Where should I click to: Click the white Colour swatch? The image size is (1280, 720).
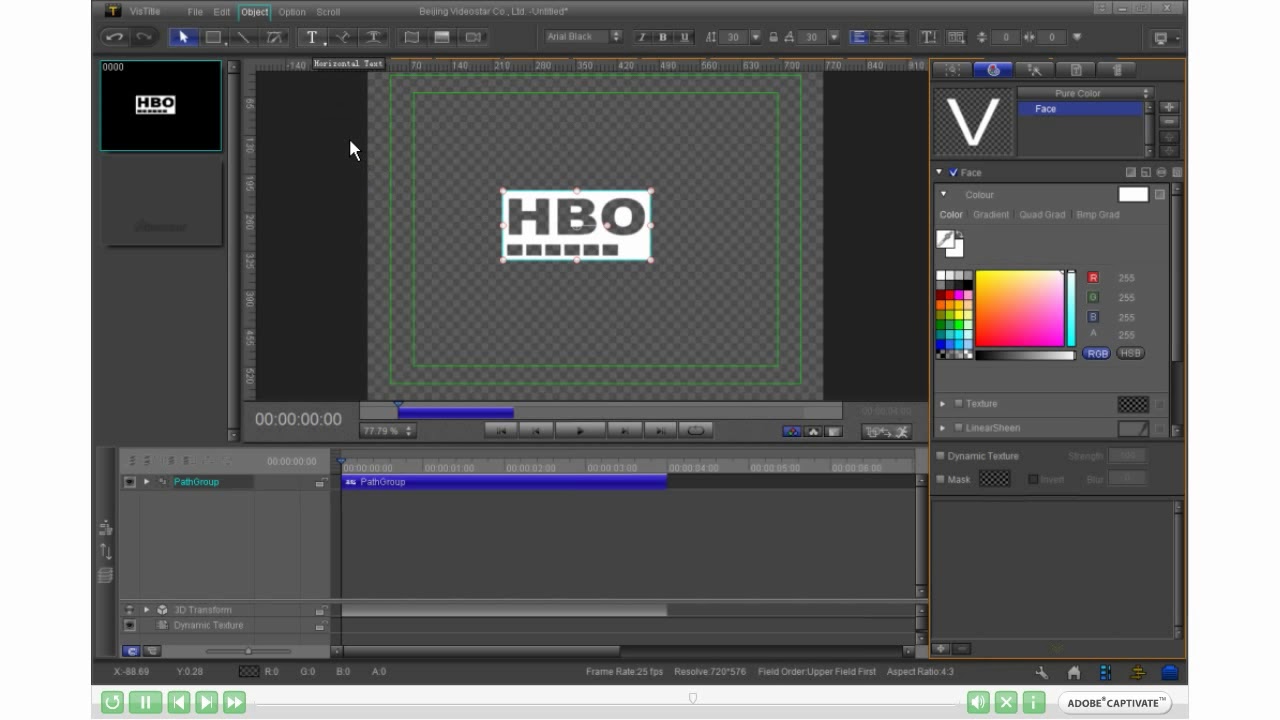pos(1133,194)
